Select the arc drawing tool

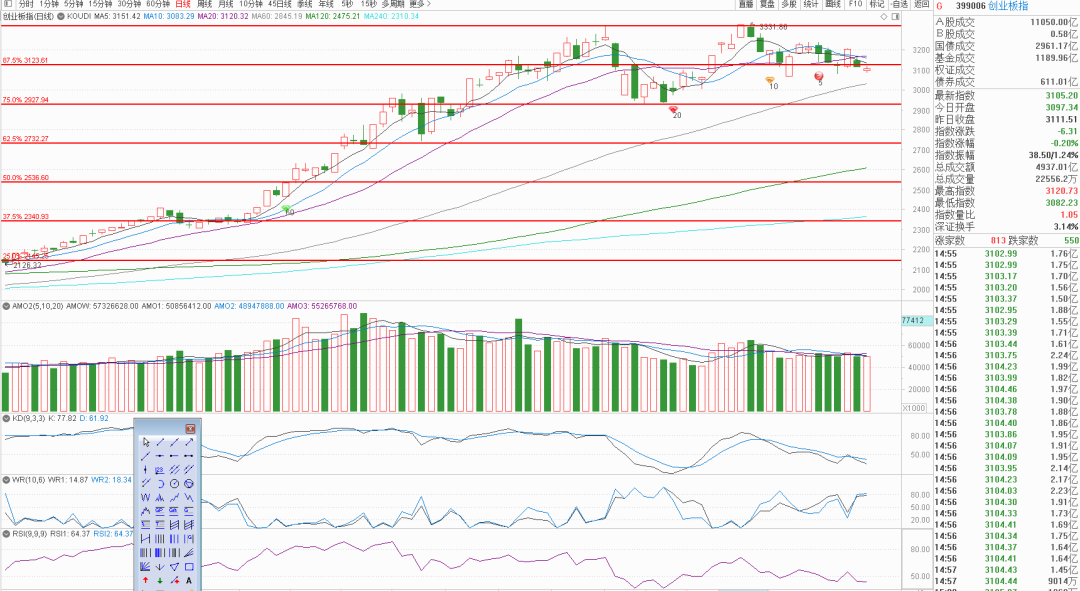coord(160,483)
